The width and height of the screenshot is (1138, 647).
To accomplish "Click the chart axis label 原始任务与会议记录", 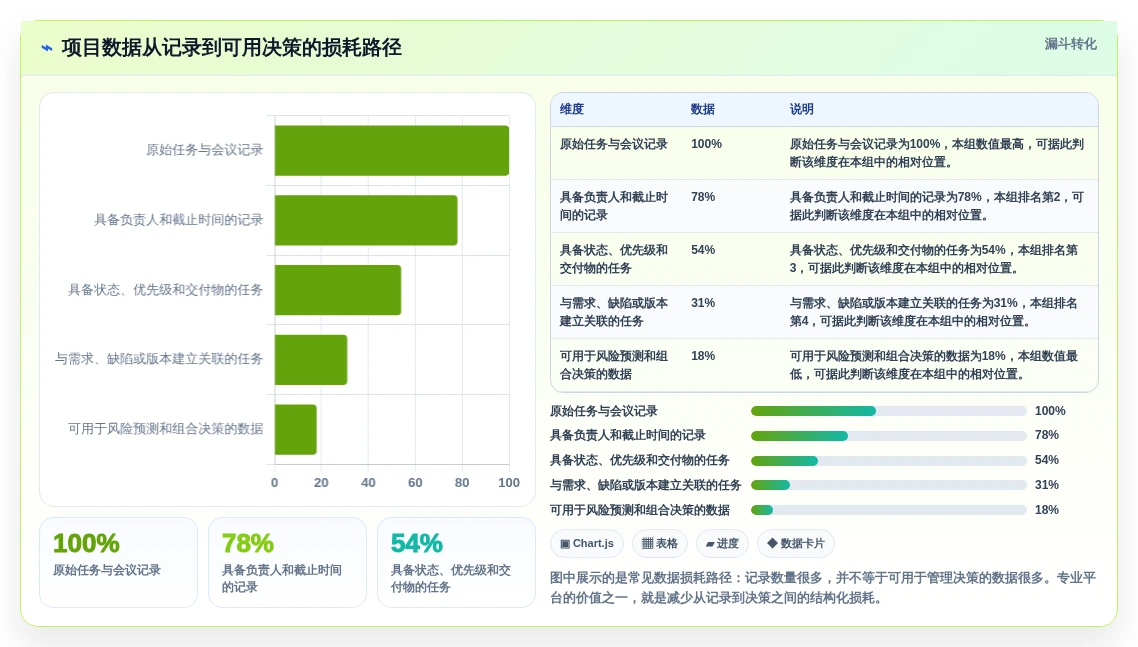I will pos(205,150).
